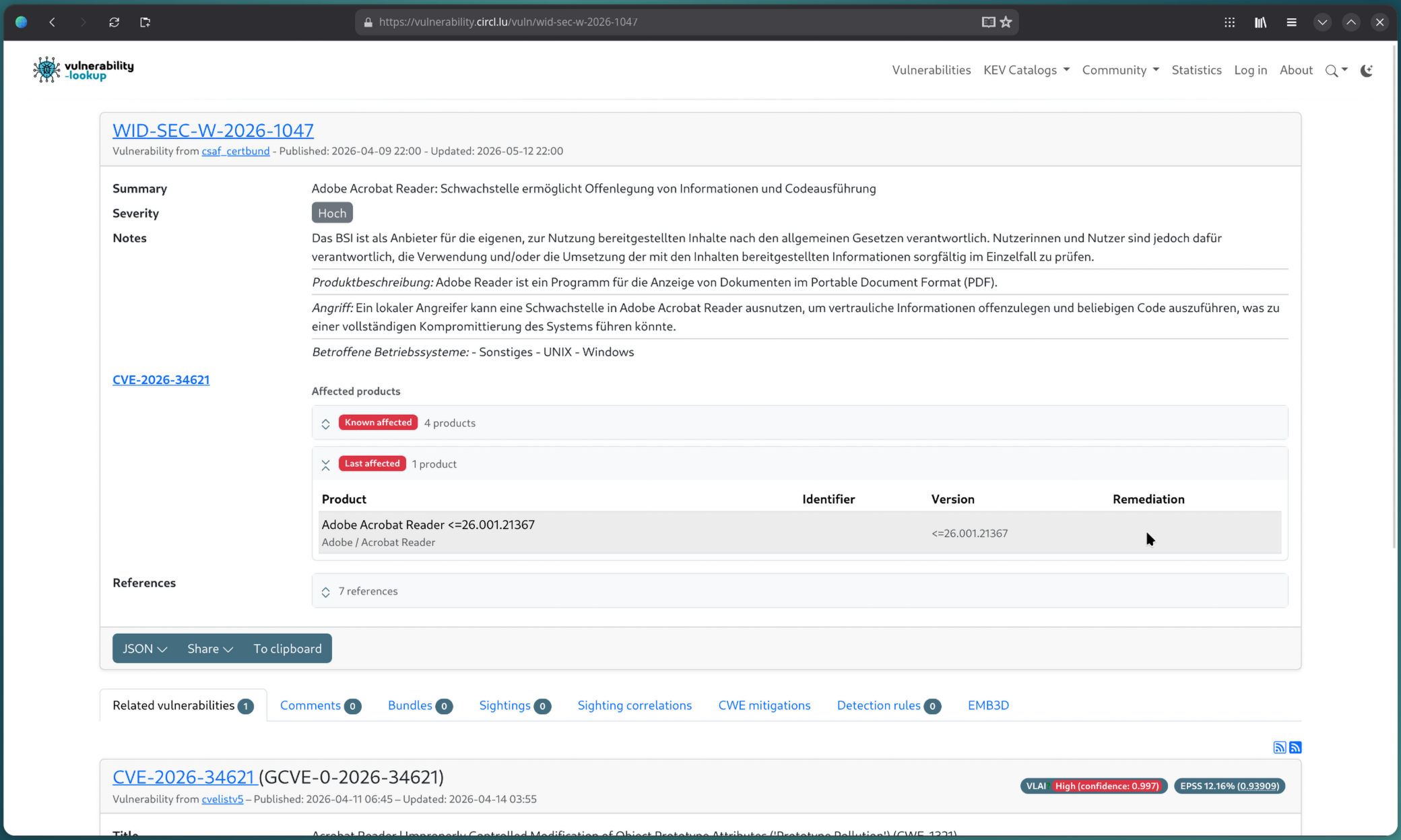
Task: Switch to the Bundles tab
Action: pos(420,705)
